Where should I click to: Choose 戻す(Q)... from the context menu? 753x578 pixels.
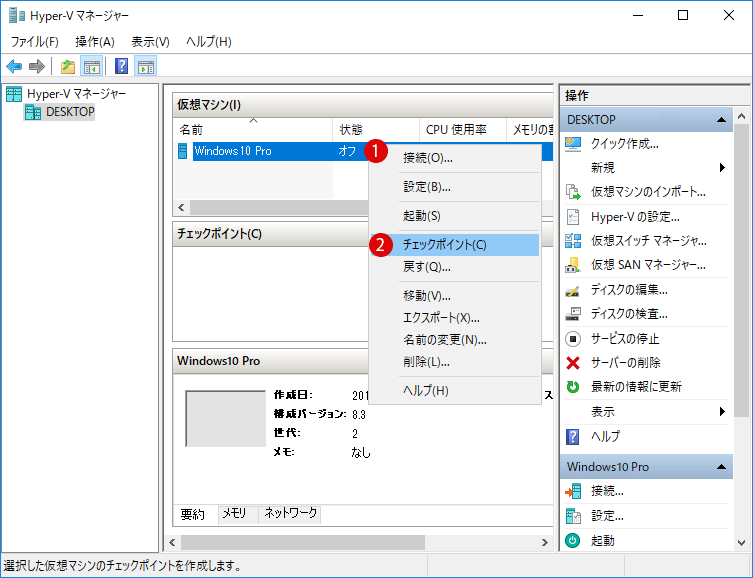tap(454, 266)
